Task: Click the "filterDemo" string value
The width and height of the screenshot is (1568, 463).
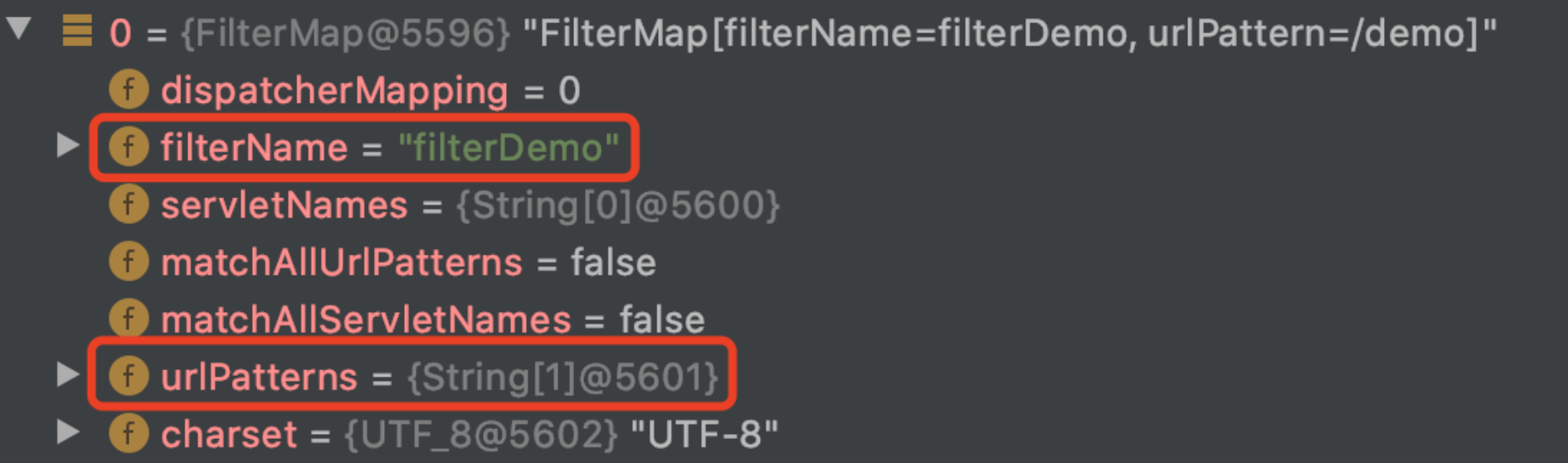Action: click(509, 149)
